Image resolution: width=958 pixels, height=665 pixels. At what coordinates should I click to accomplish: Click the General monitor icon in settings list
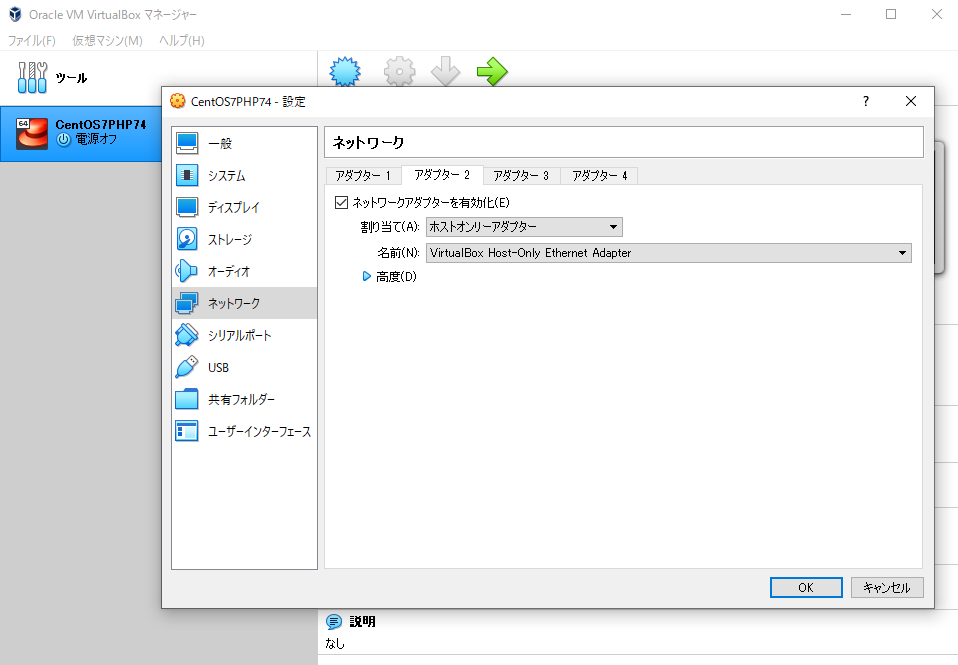click(x=187, y=144)
